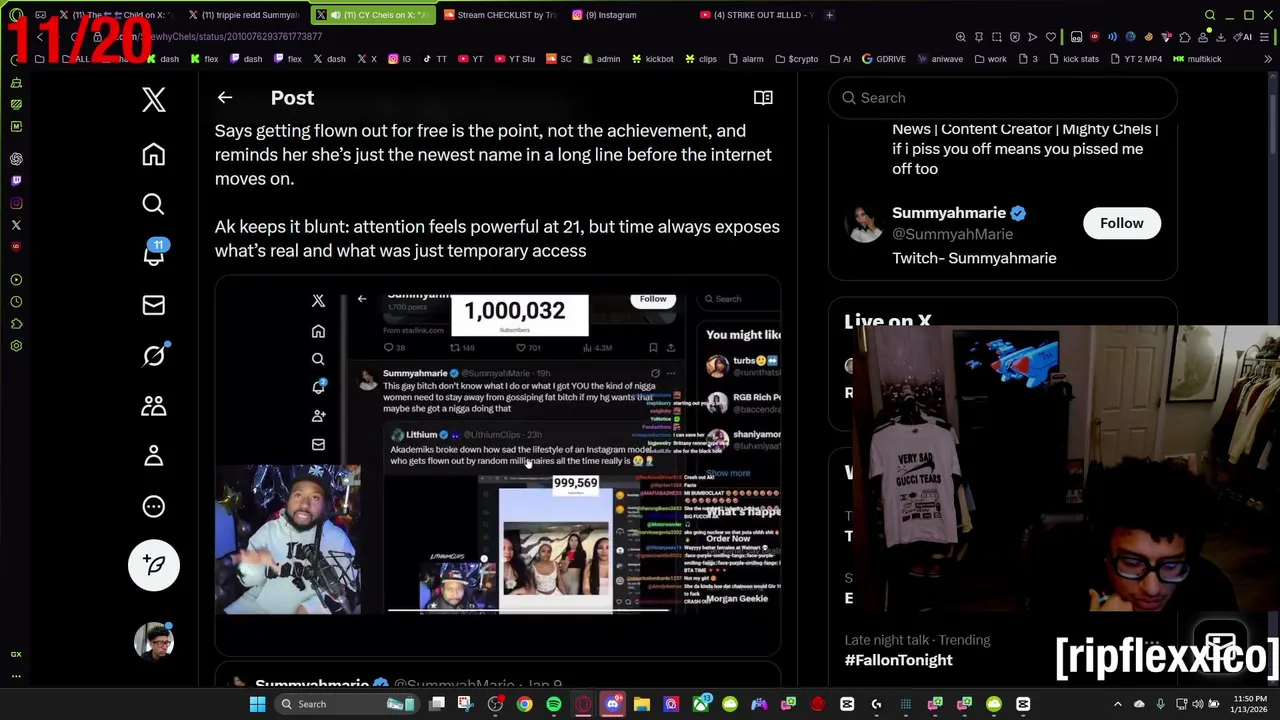This screenshot has width=1280, height=720.
Task: Open Spotify from the taskbar
Action: click(x=554, y=704)
